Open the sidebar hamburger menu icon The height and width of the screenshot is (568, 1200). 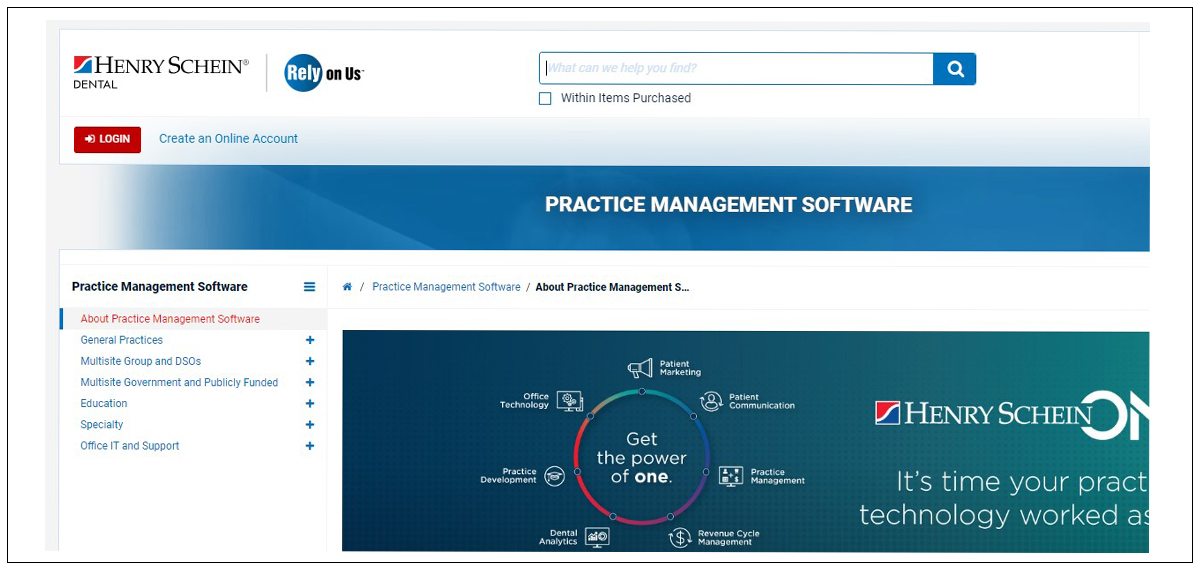310,287
